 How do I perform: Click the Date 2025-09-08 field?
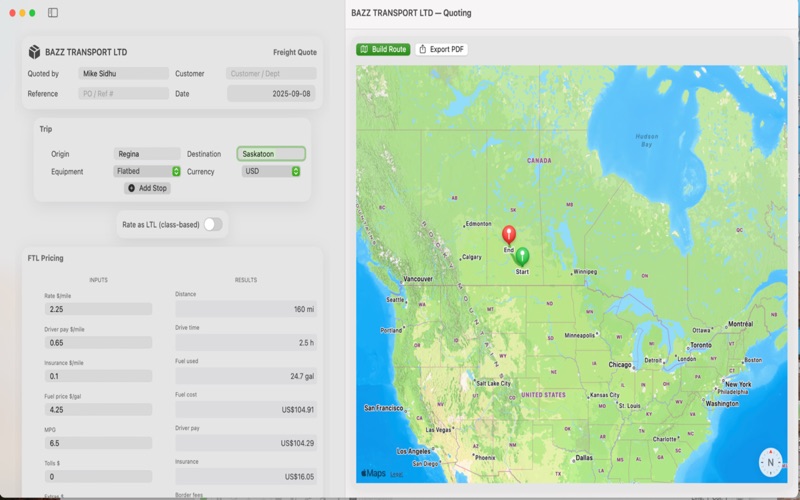(271, 94)
